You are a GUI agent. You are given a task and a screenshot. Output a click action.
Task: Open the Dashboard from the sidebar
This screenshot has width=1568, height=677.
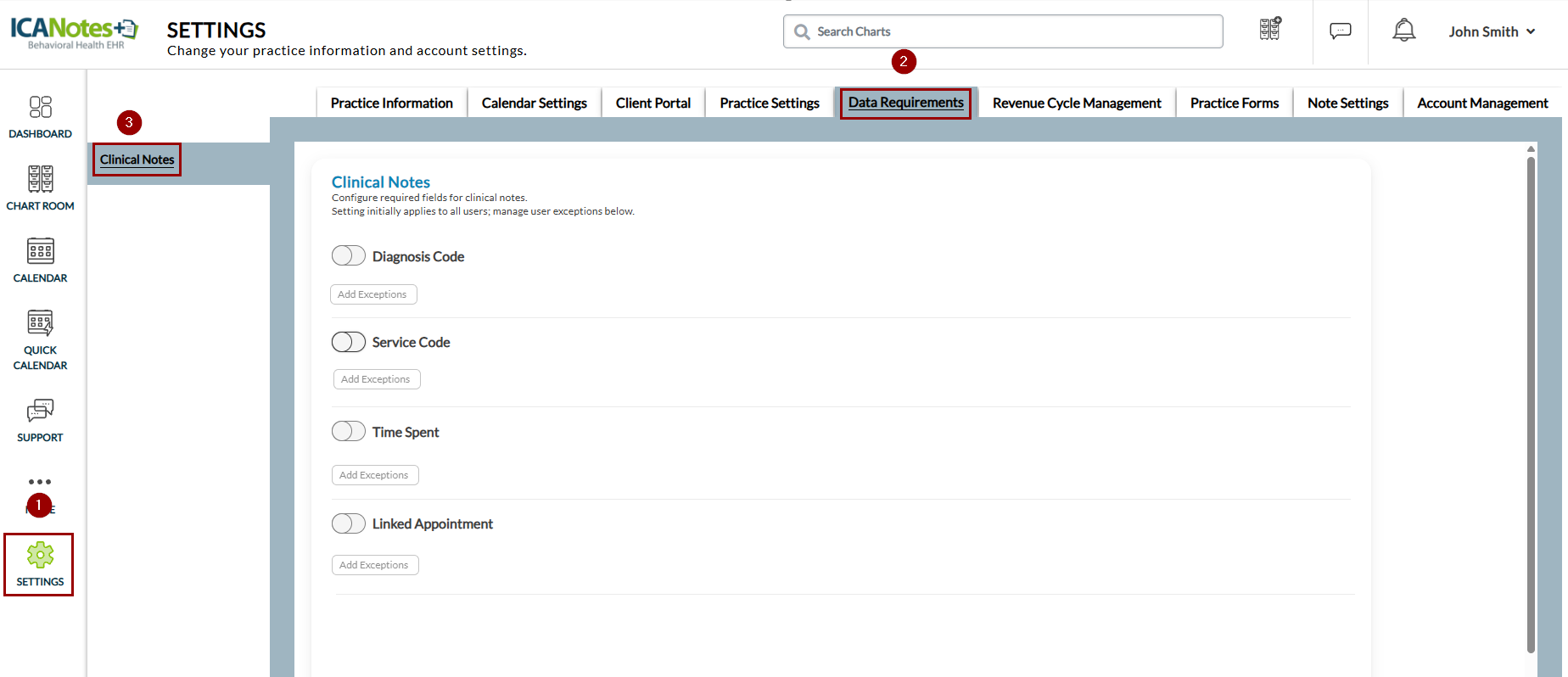click(x=40, y=108)
